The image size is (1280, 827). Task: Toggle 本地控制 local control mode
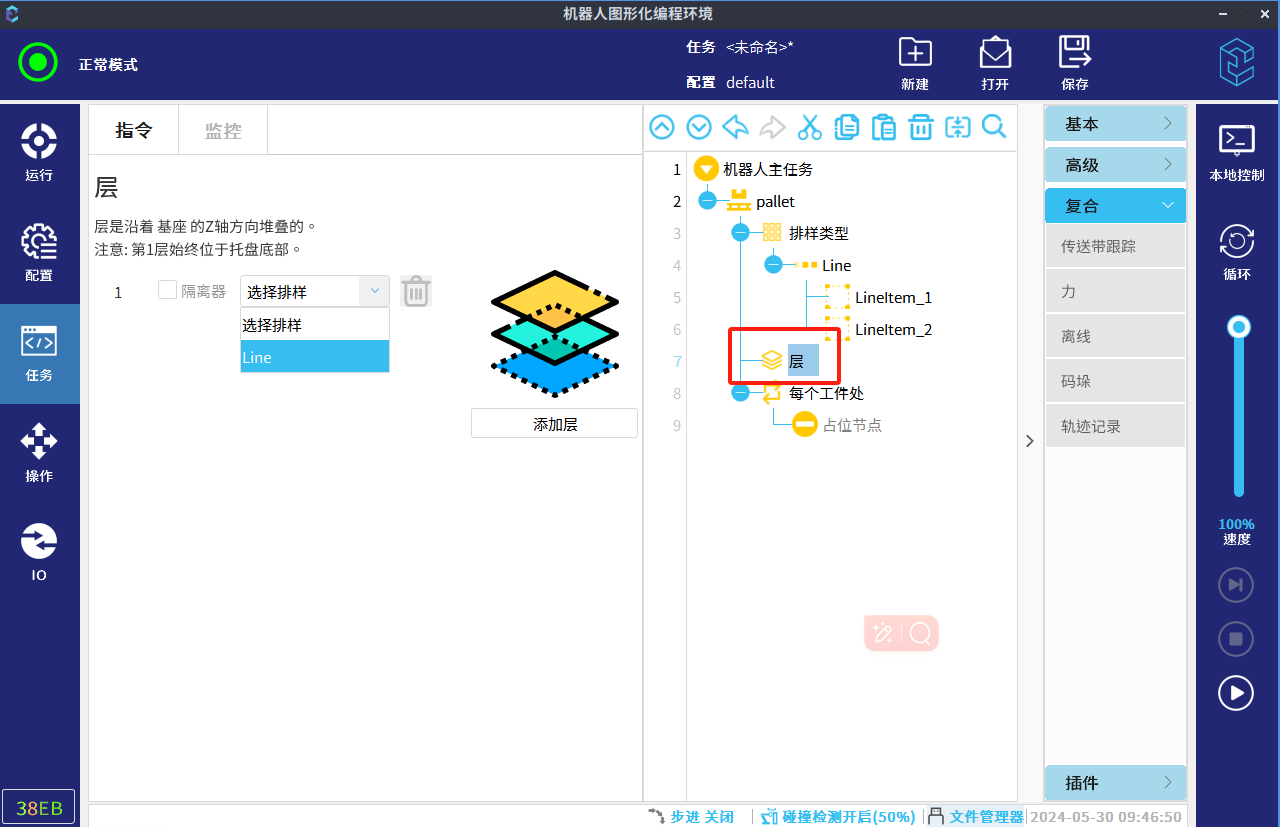[x=1237, y=153]
